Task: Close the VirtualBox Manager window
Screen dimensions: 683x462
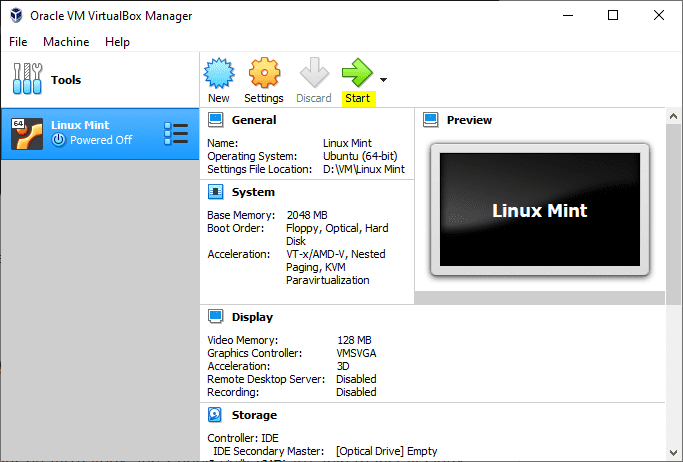Action: point(659,15)
